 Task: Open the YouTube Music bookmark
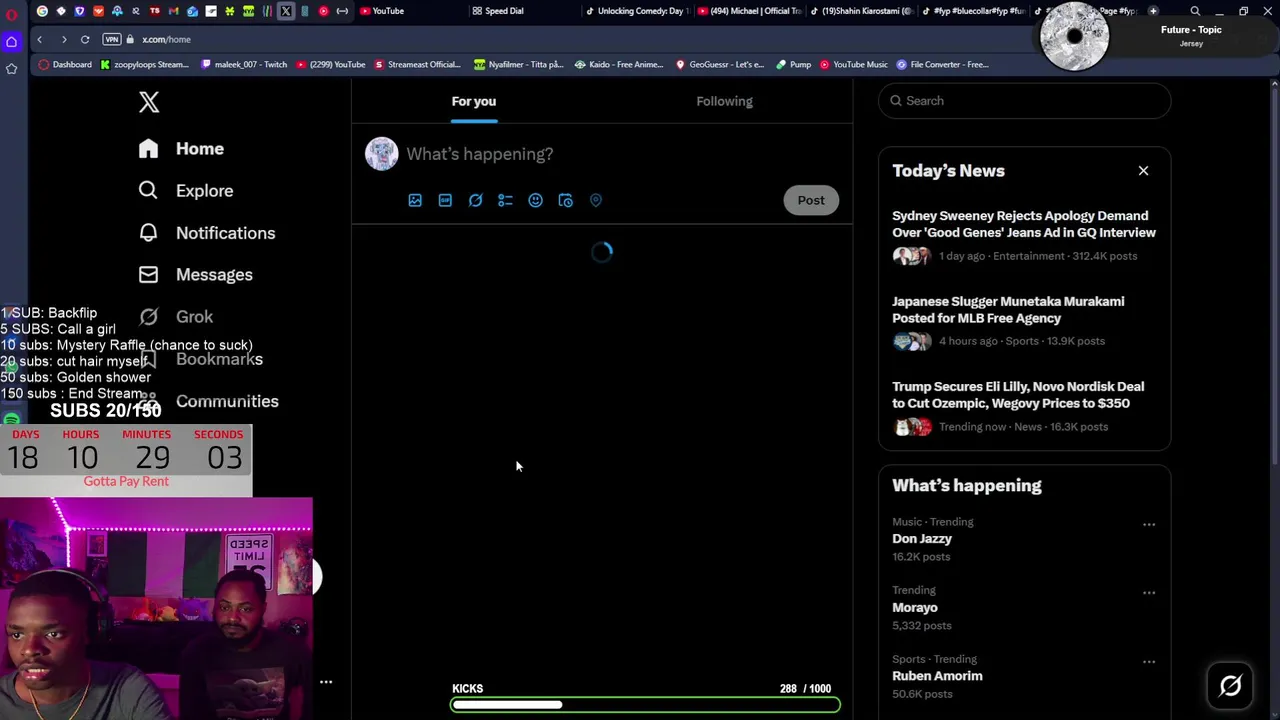click(x=853, y=64)
